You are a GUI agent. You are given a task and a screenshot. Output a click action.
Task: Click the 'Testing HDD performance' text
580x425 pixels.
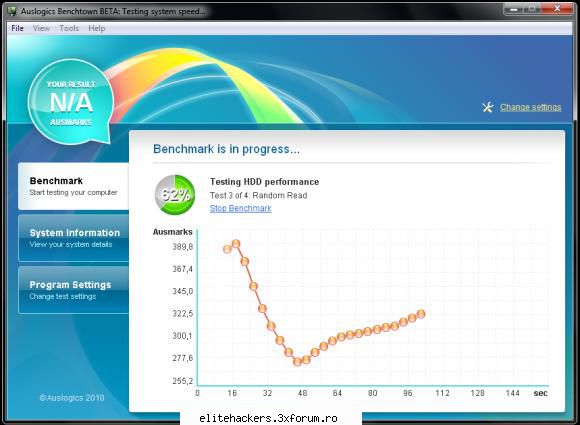point(264,182)
